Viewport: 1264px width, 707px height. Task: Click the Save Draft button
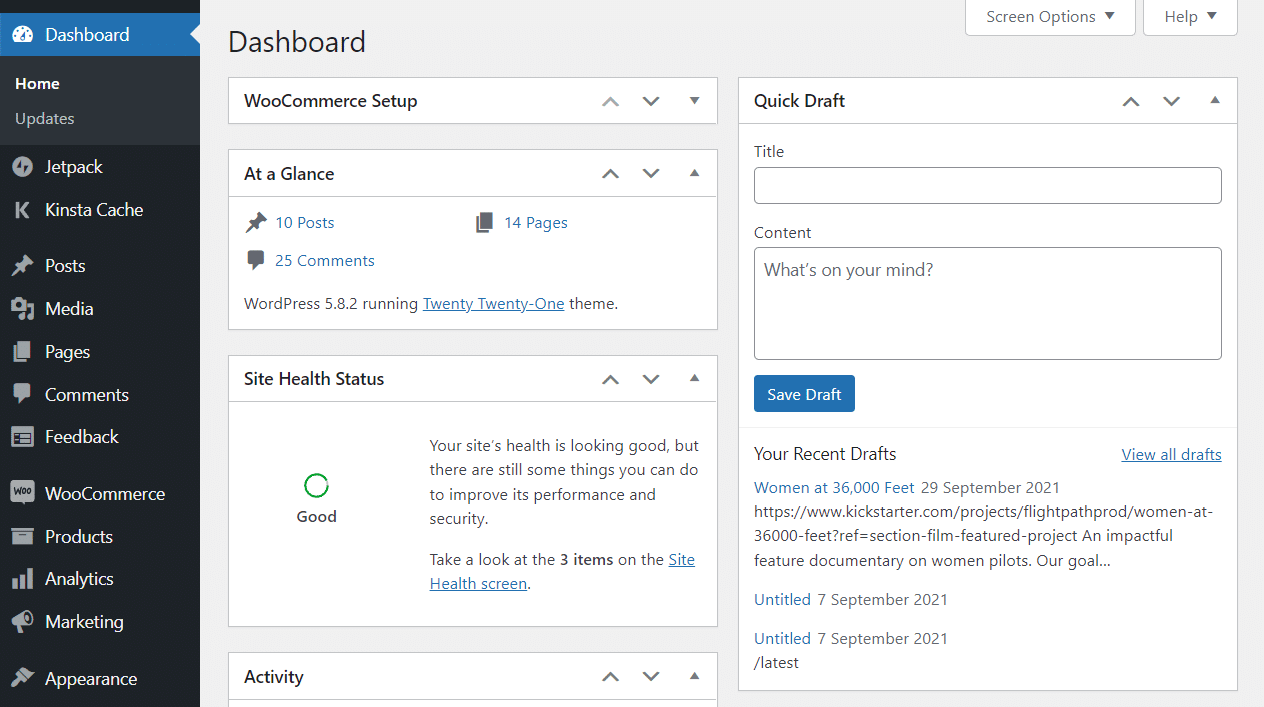(x=804, y=393)
